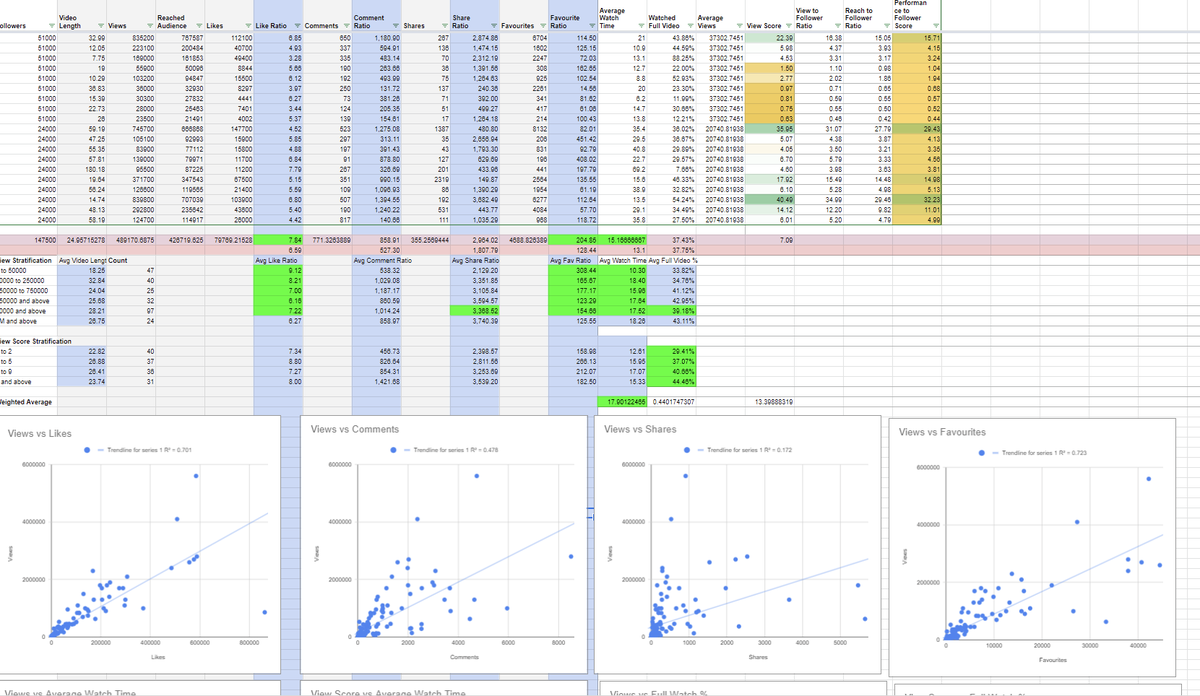Select the performance score cell 32.23
This screenshot has height=696, width=1200.
pos(918,200)
